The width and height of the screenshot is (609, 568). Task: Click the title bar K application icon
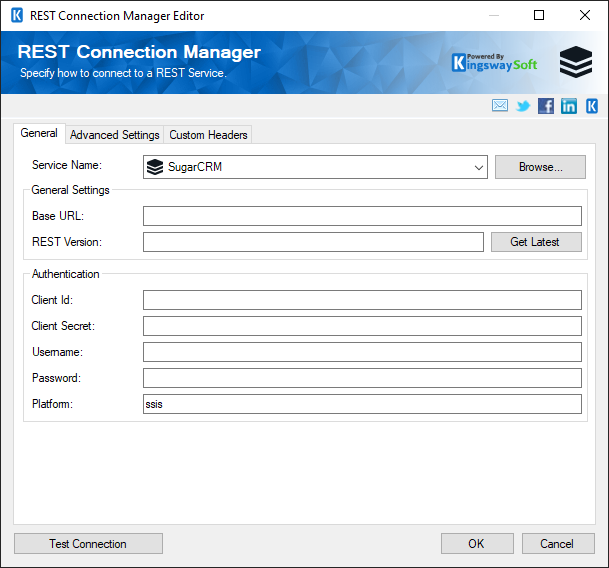pyautogui.click(x=17, y=16)
